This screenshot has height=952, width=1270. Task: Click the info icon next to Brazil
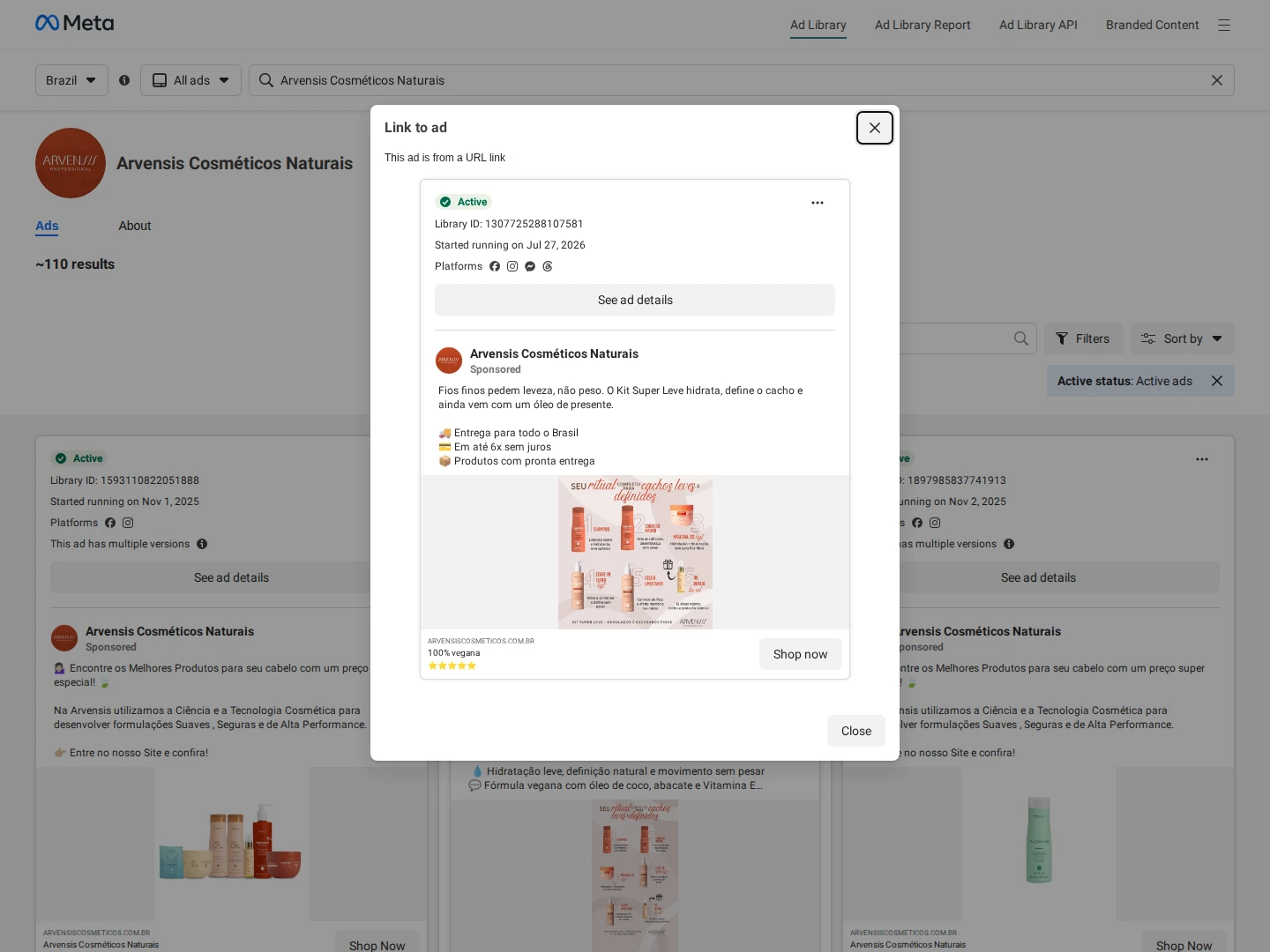click(124, 80)
